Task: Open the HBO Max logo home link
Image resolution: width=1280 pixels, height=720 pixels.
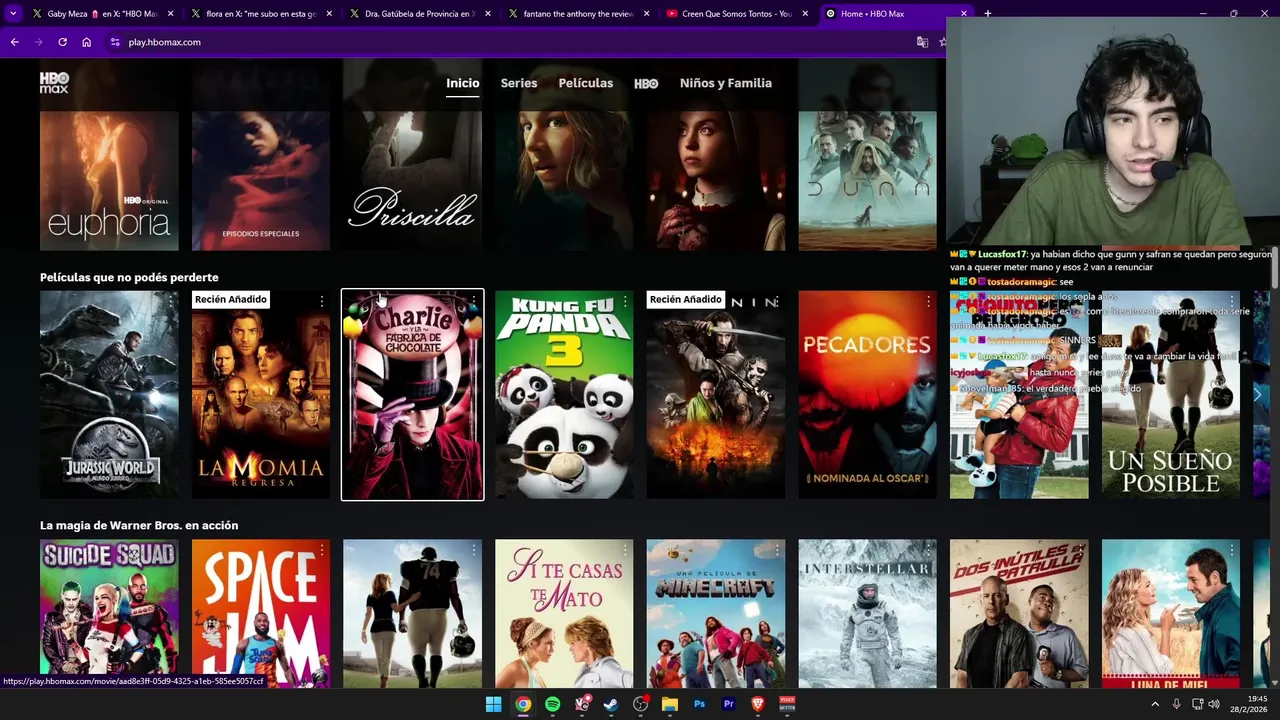Action: 54,83
